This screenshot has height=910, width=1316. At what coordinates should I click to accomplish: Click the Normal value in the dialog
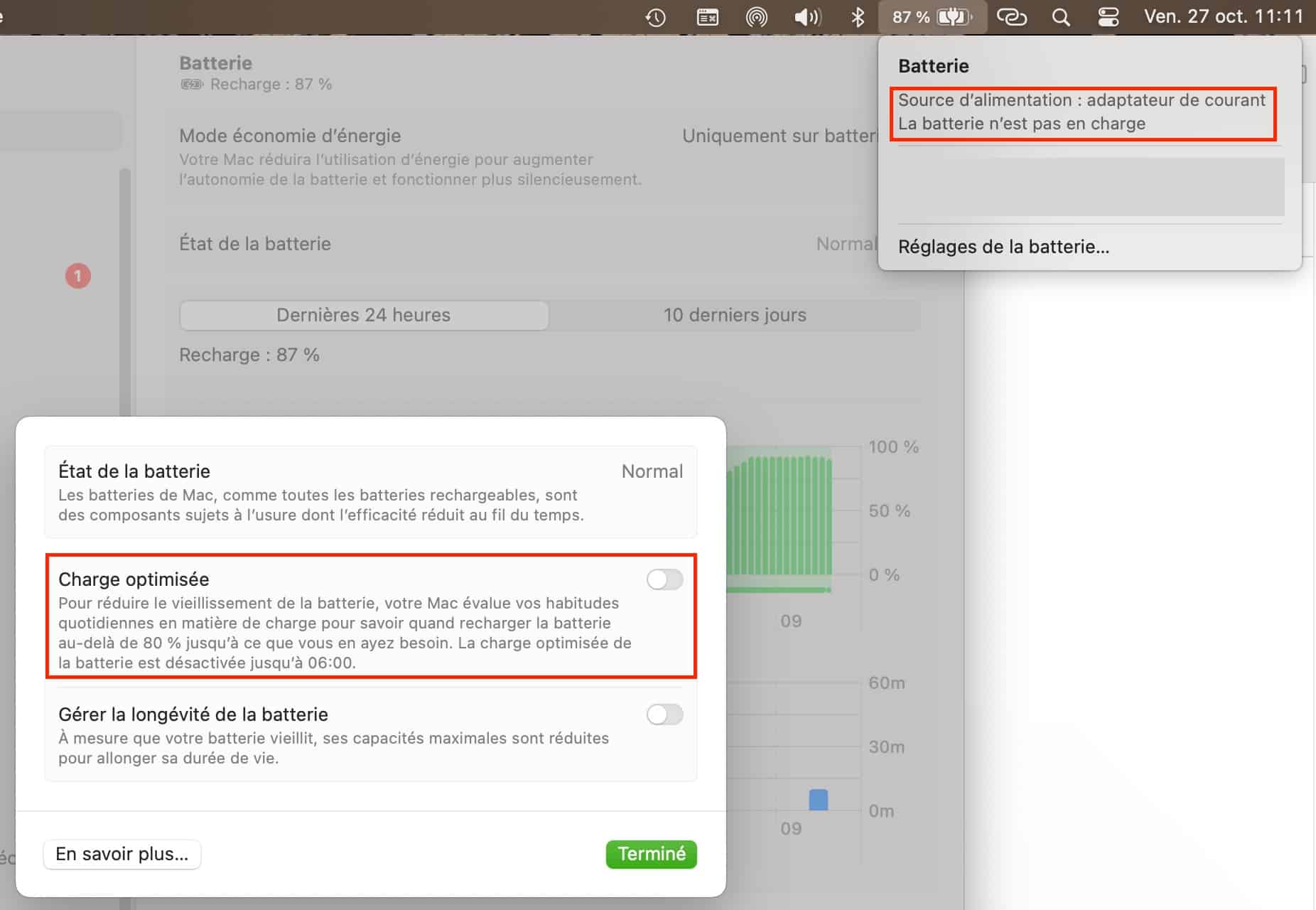pyautogui.click(x=652, y=471)
